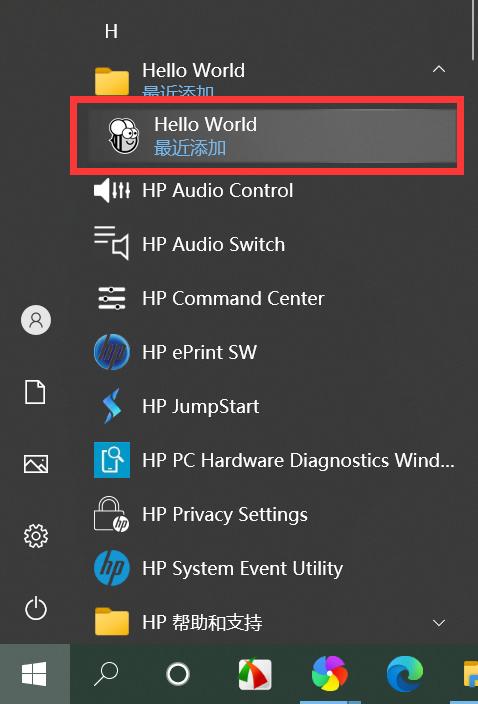Launch the Hello World bee app

[268, 135]
